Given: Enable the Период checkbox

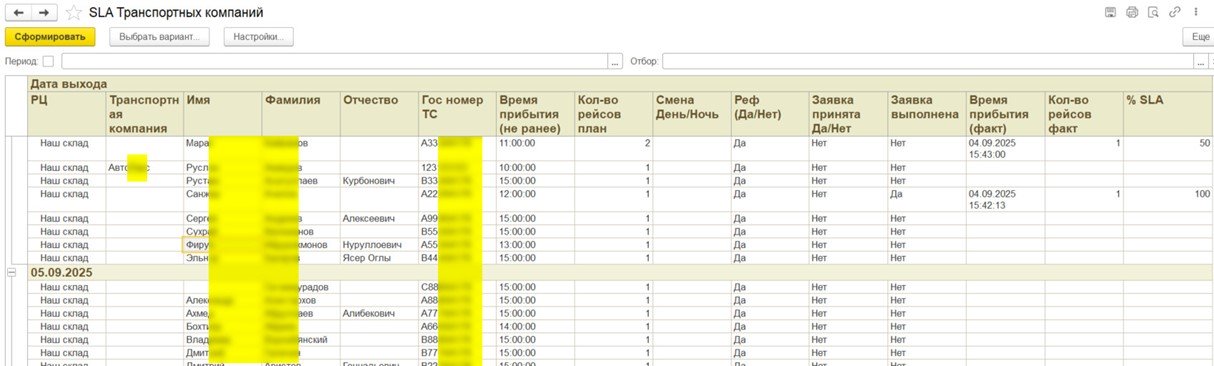Looking at the screenshot, I should coord(49,61).
